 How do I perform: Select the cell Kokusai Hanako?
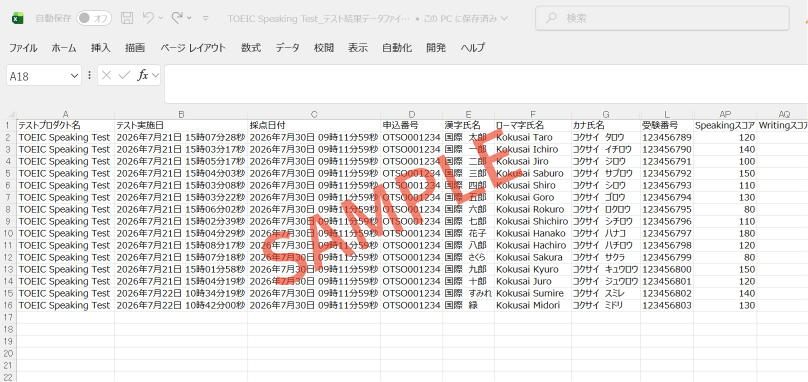[x=533, y=234]
